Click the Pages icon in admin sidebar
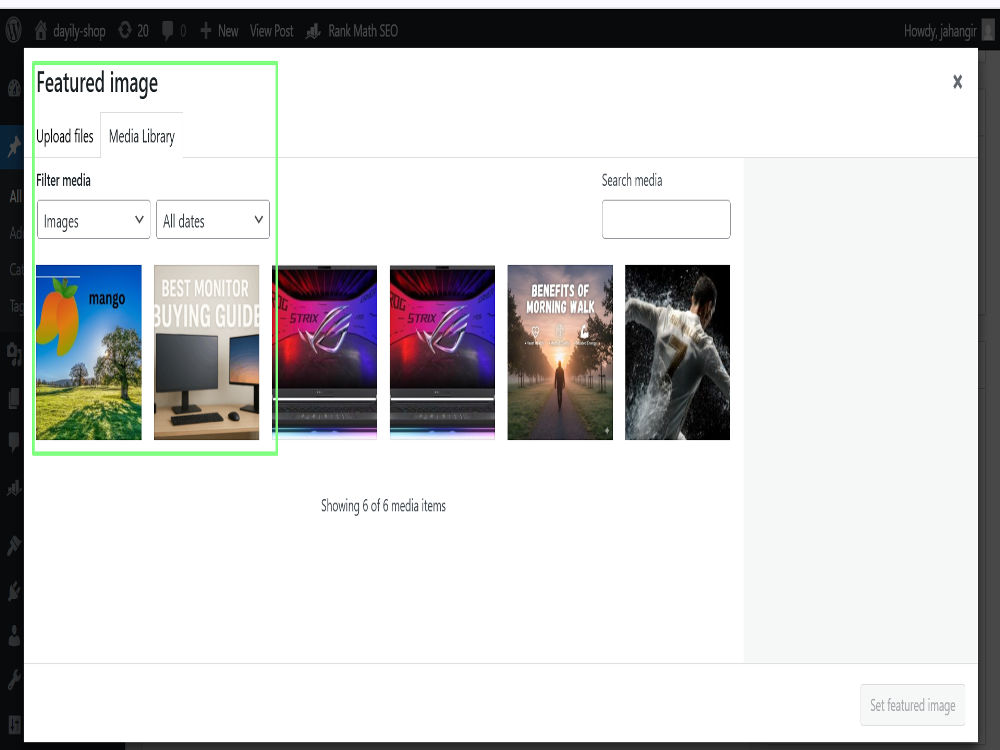1000x750 pixels. 13,399
